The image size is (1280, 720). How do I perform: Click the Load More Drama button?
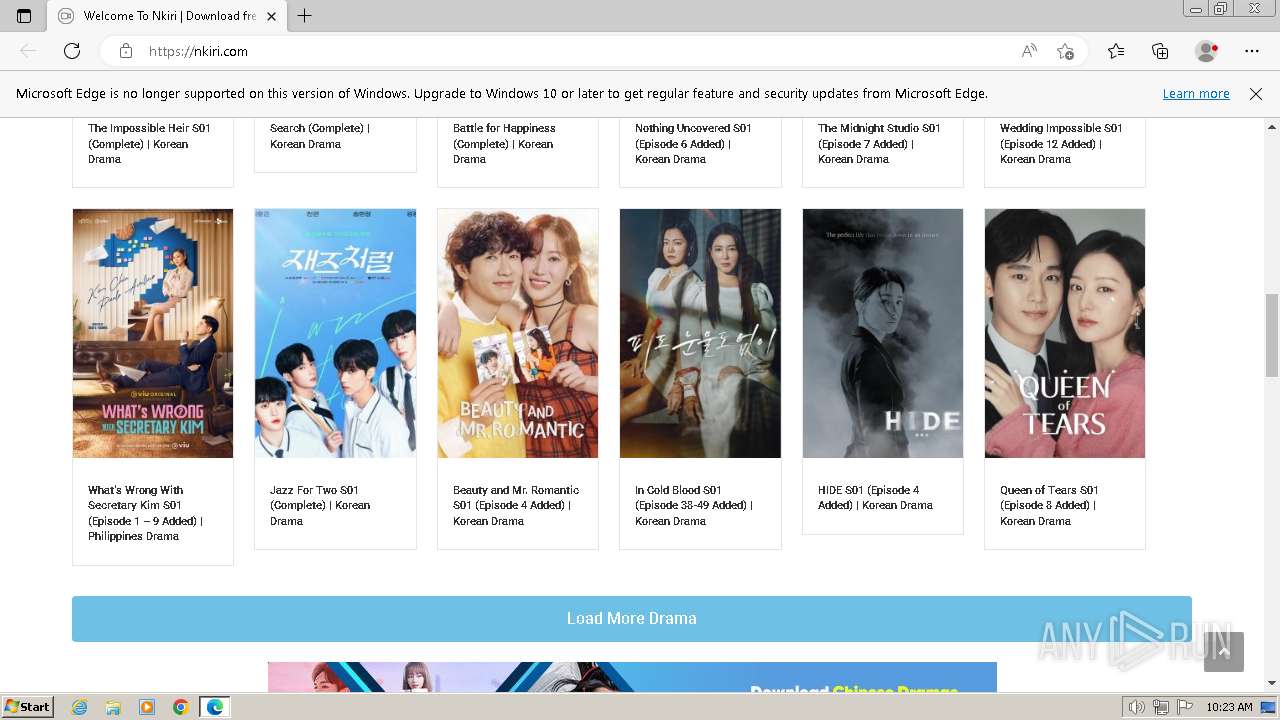click(632, 619)
